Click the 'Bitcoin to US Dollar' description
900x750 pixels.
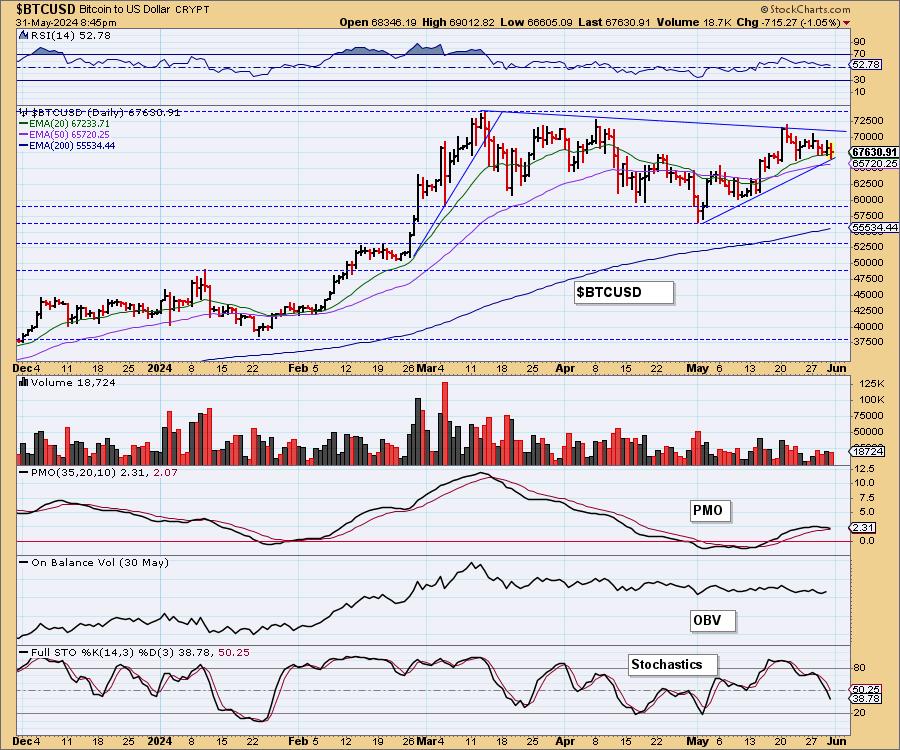[x=124, y=10]
